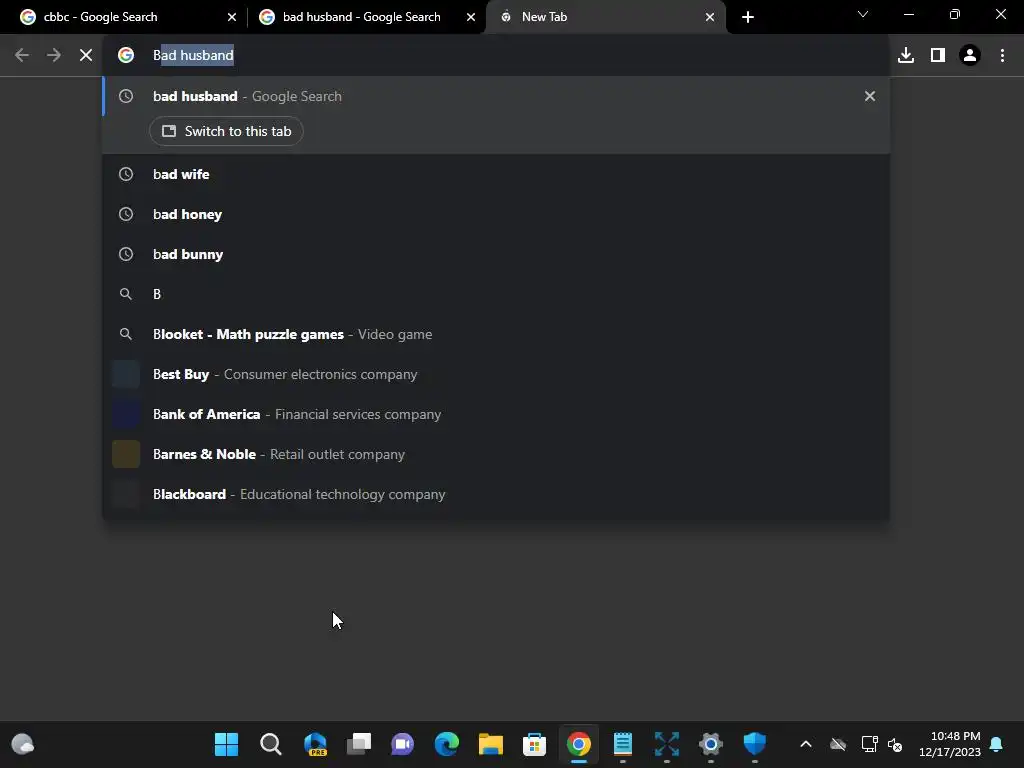Select the New Tab tab

606,17
